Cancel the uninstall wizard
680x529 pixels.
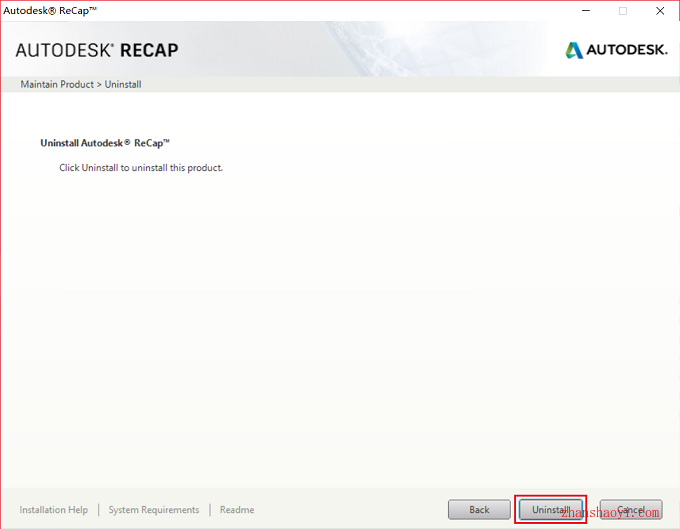(631, 509)
